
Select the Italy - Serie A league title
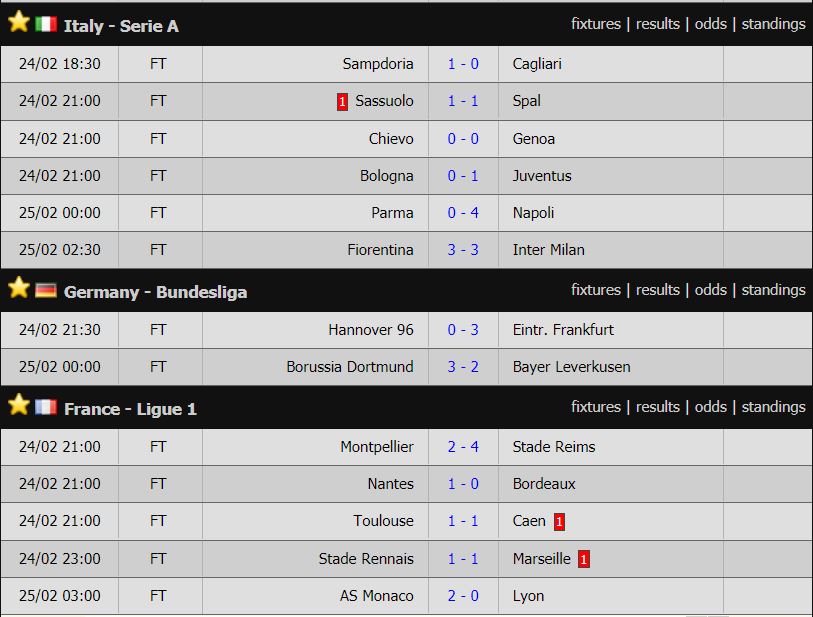[x=121, y=26]
